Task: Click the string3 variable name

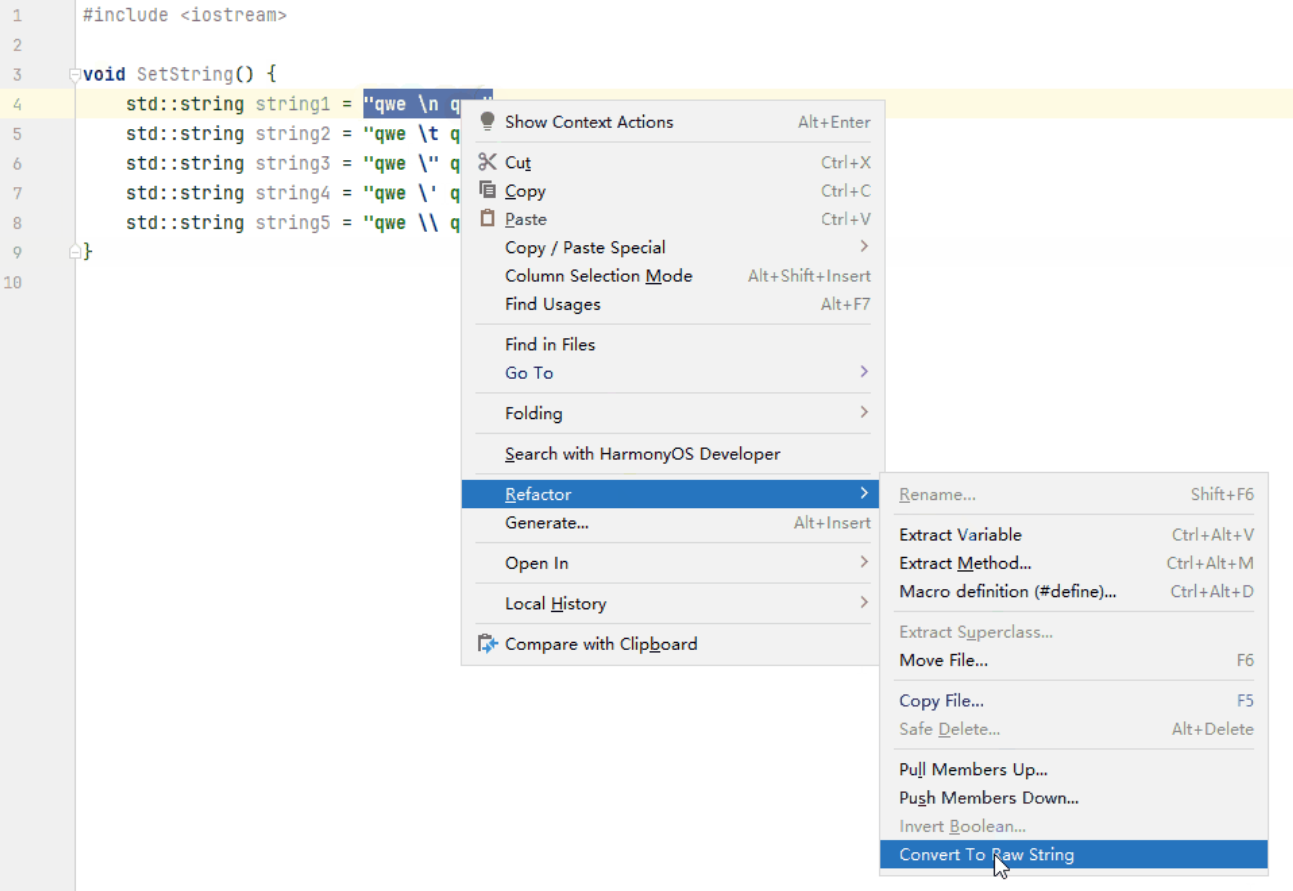Action: pyautogui.click(x=293, y=163)
